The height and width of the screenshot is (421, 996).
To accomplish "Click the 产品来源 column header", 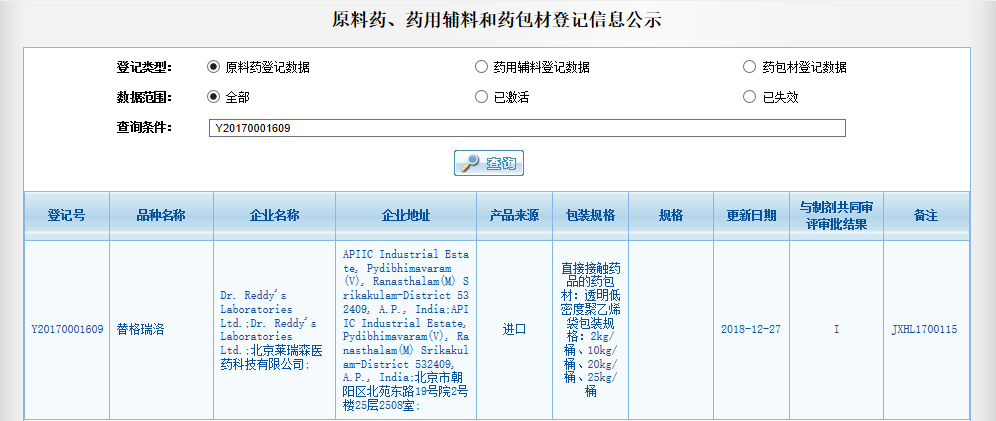I will pos(515,216).
